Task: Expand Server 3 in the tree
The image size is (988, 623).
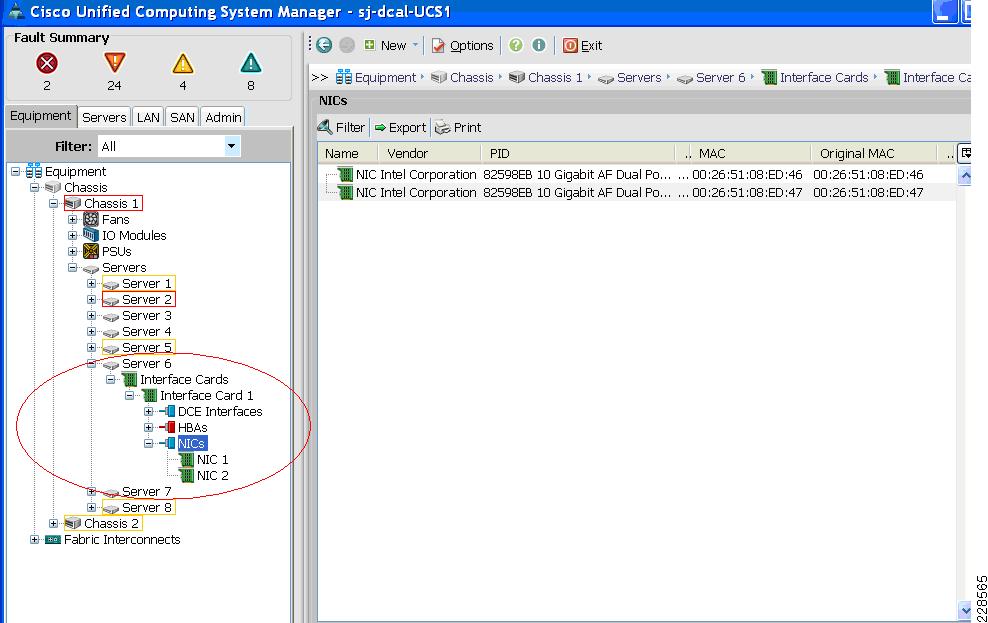Action: click(x=91, y=316)
